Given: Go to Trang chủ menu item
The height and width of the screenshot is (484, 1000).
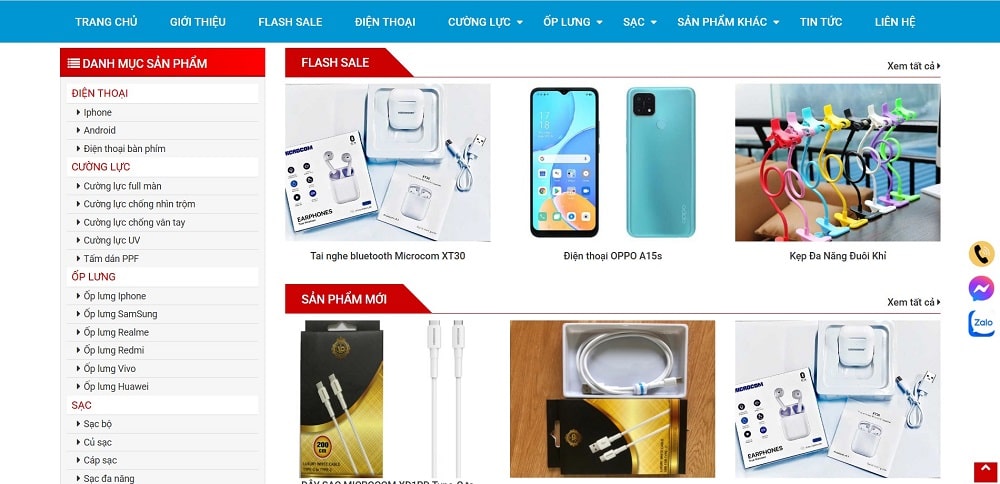Looking at the screenshot, I should coord(106,22).
